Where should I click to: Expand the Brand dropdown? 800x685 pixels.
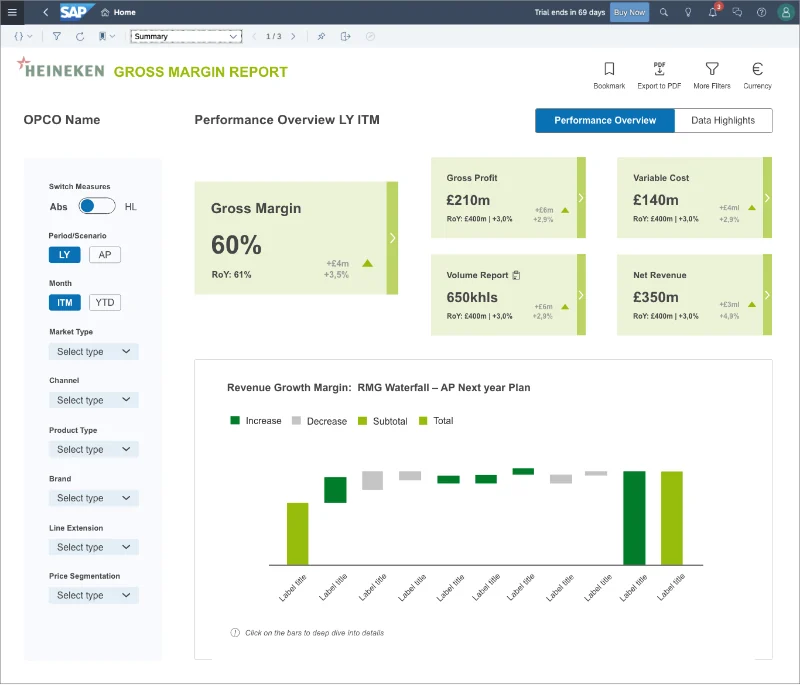(x=94, y=498)
